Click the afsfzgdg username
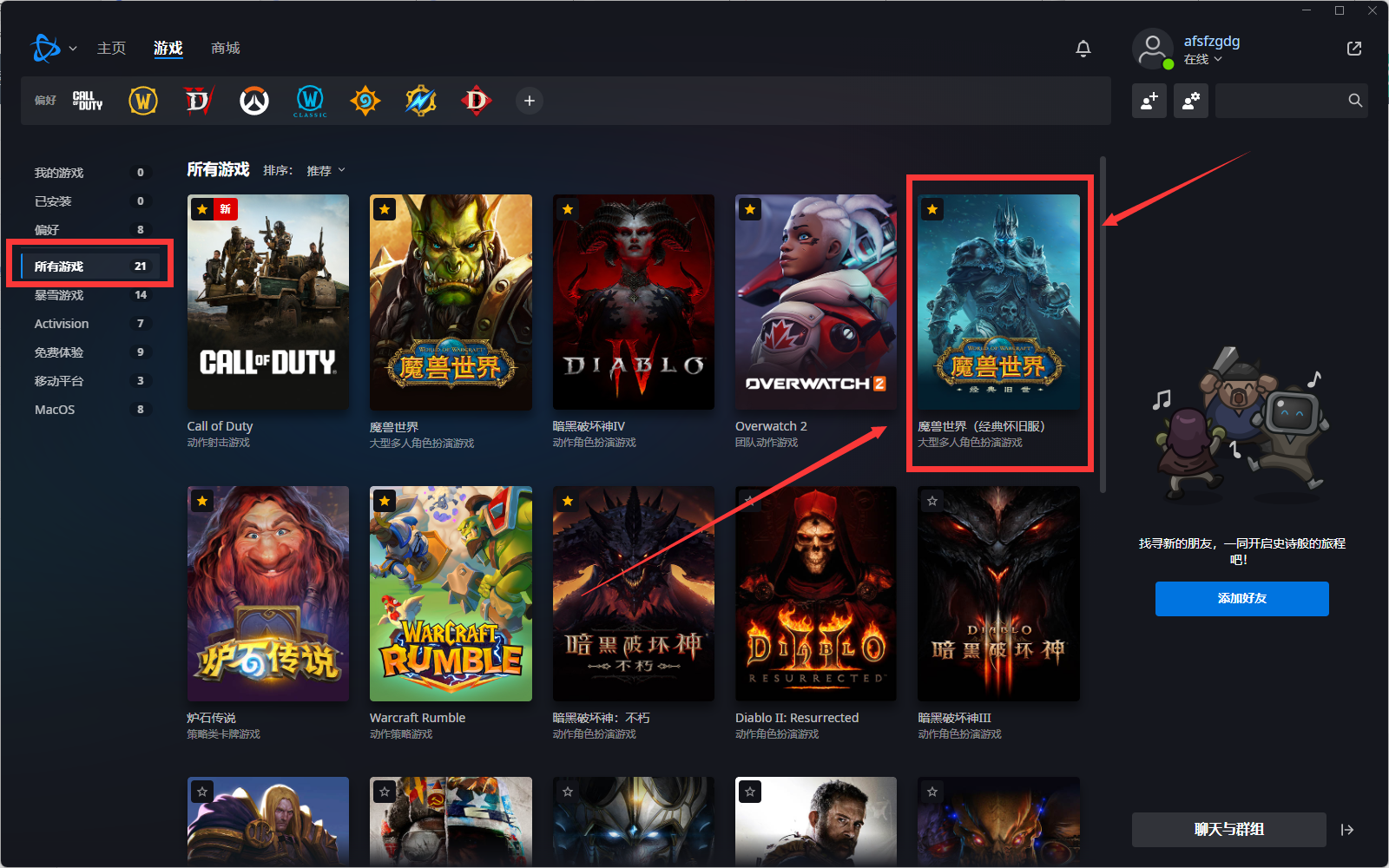The height and width of the screenshot is (868, 1389). (x=1212, y=41)
